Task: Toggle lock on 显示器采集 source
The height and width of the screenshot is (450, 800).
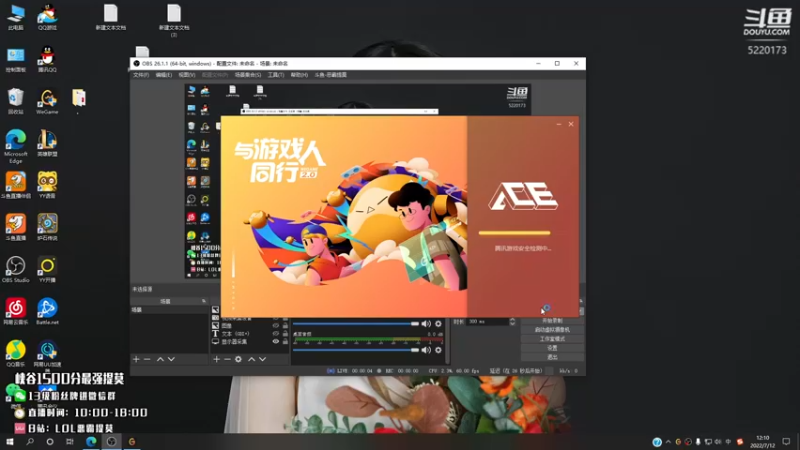Action: [x=285, y=342]
